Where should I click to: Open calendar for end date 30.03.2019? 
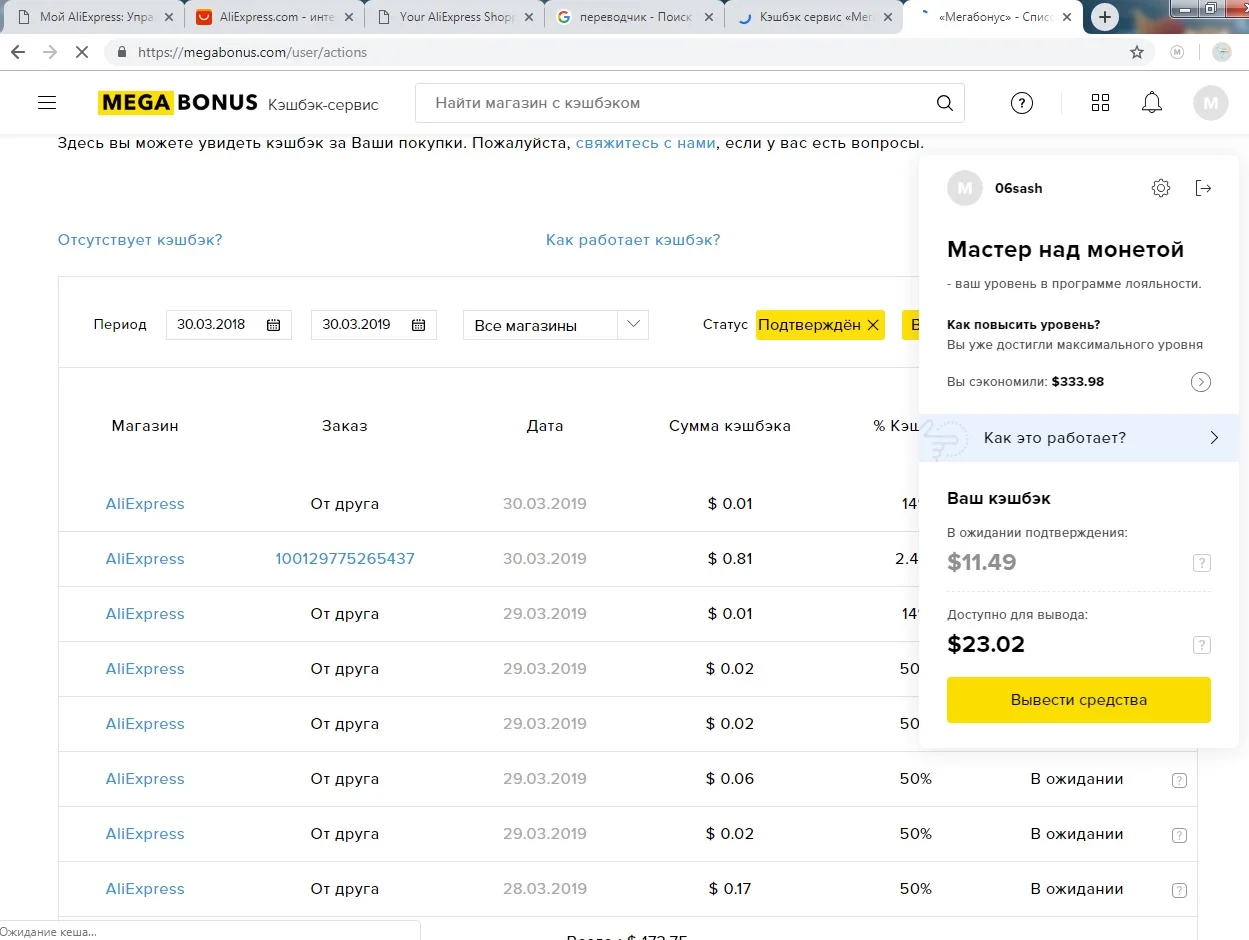[418, 325]
